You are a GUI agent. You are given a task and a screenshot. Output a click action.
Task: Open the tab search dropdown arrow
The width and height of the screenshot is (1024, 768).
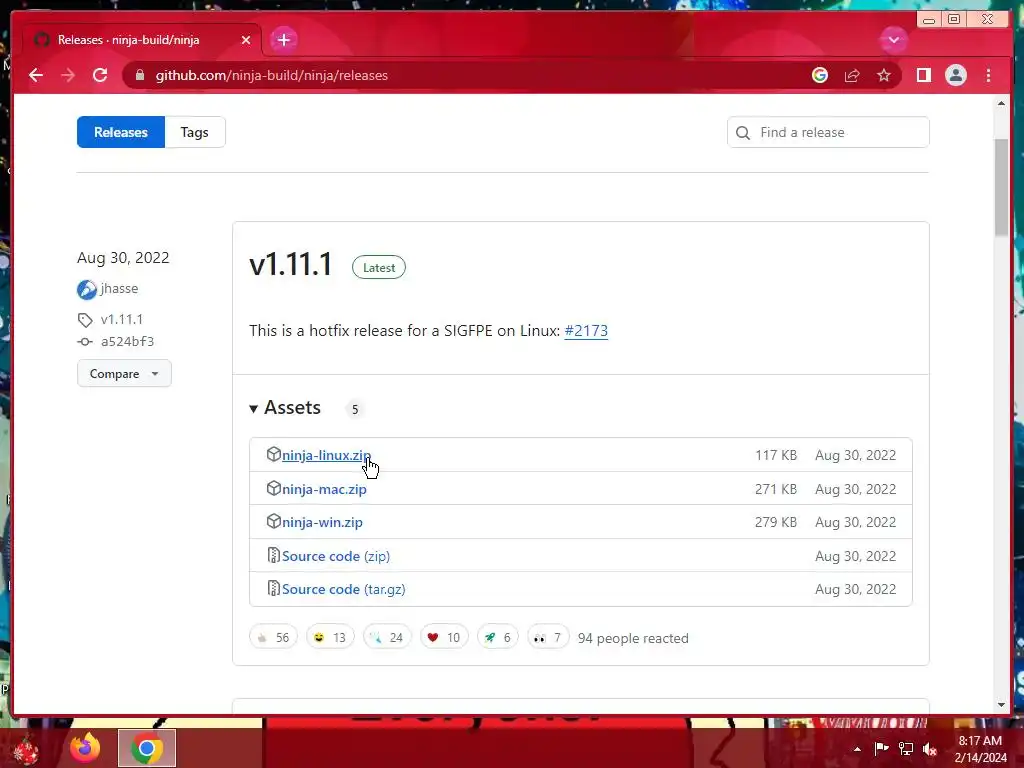[x=893, y=40]
